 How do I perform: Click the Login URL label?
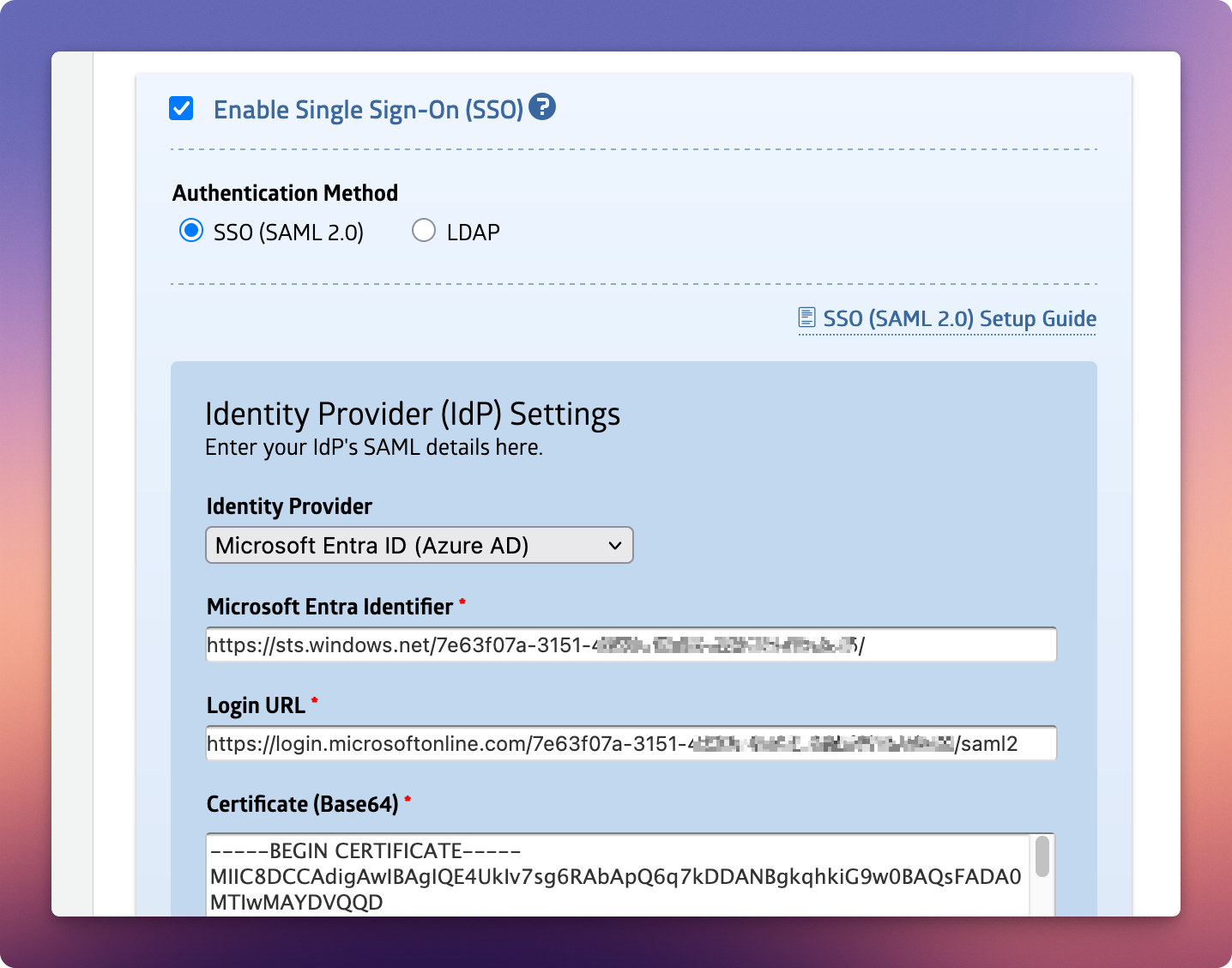click(256, 705)
